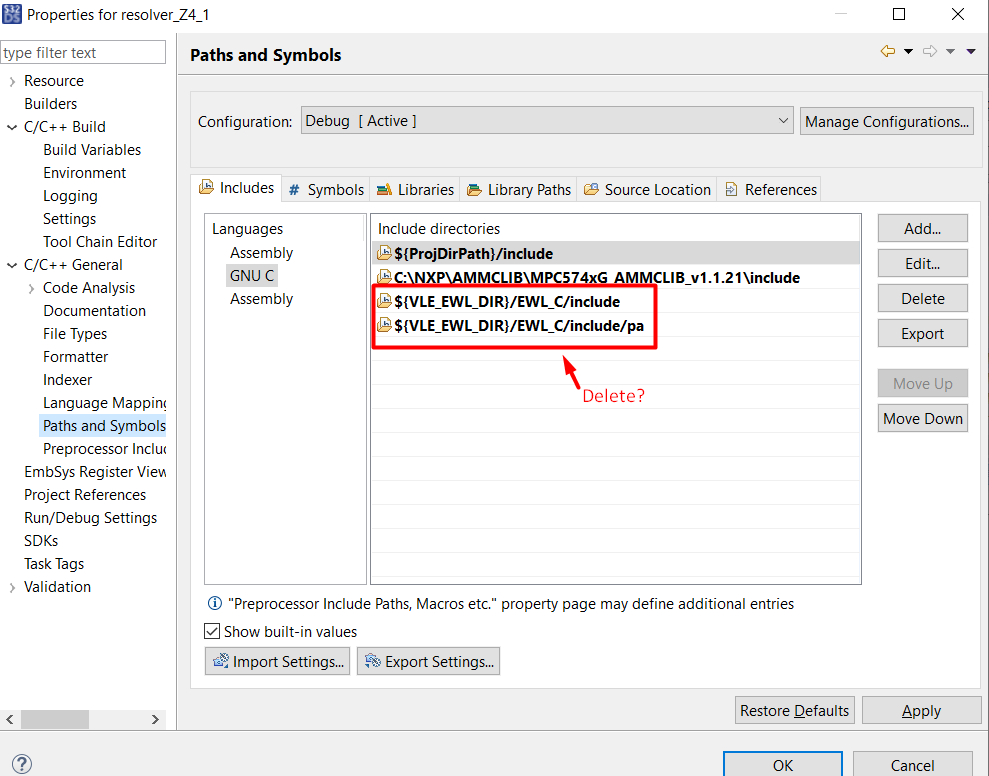Screen dimensions: 989x776
Task: Click the Add... button
Action: [923, 228]
